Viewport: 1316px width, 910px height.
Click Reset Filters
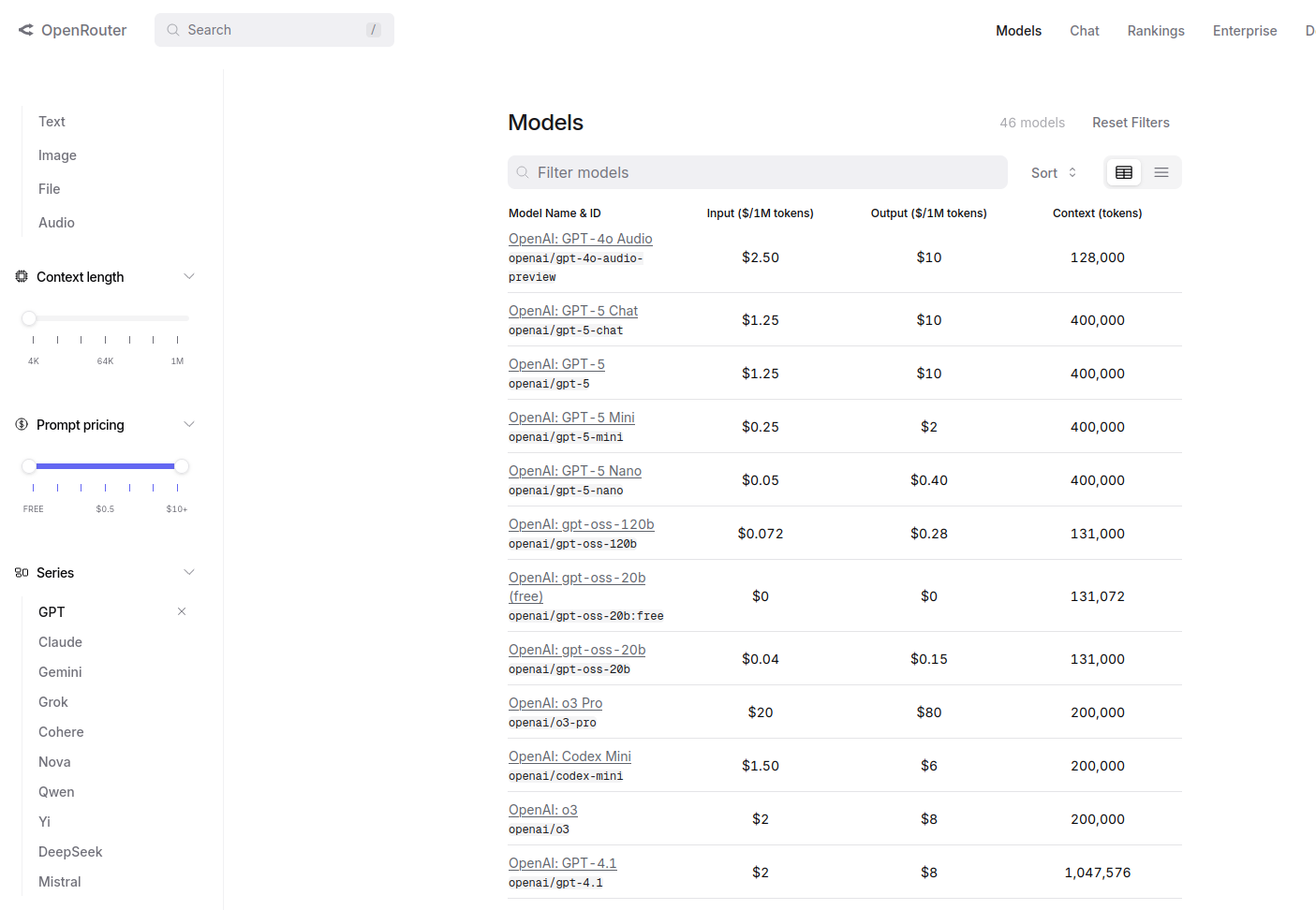tap(1131, 123)
